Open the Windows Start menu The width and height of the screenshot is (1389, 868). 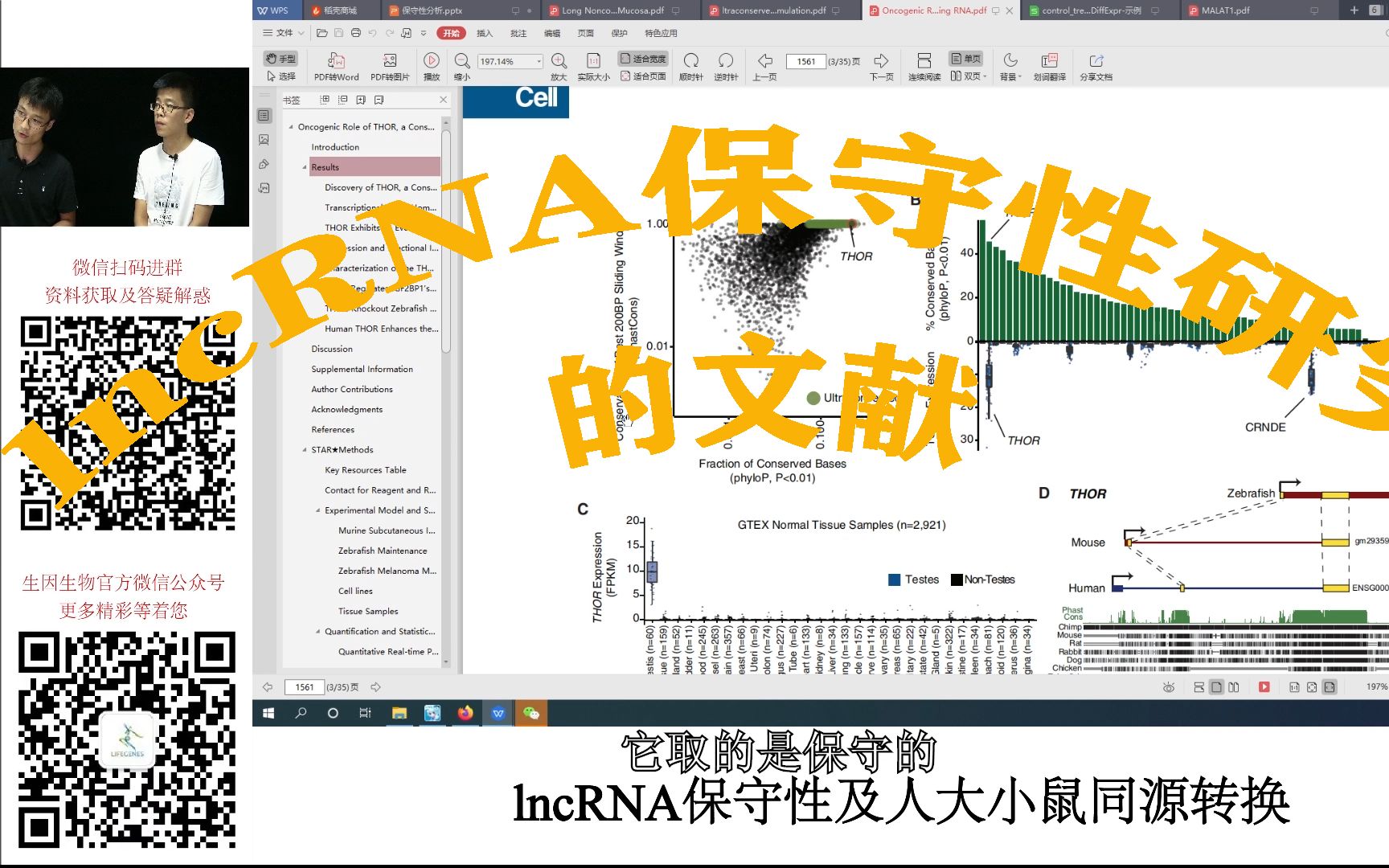[x=268, y=713]
